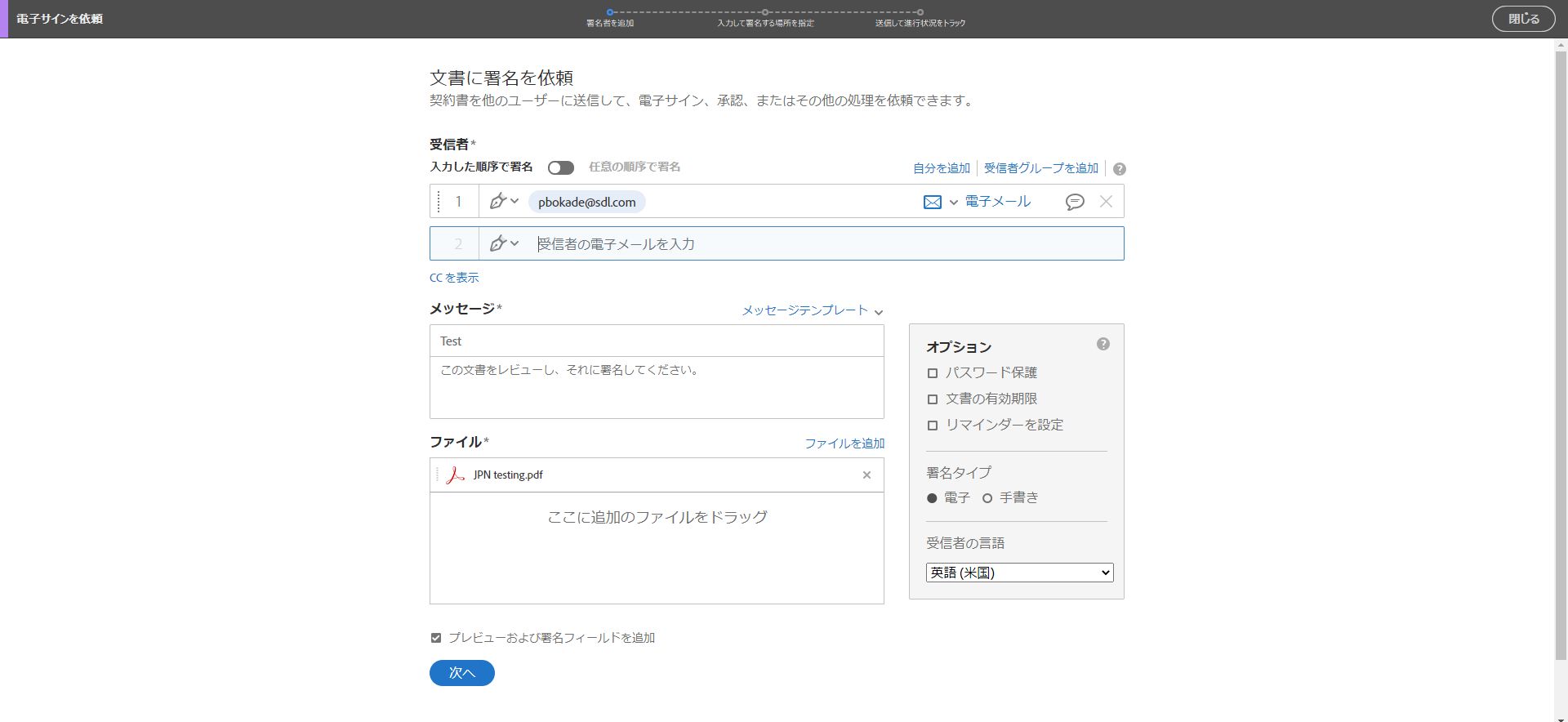Click the CC を表示 link
The image size is (1568, 722).
click(x=454, y=278)
